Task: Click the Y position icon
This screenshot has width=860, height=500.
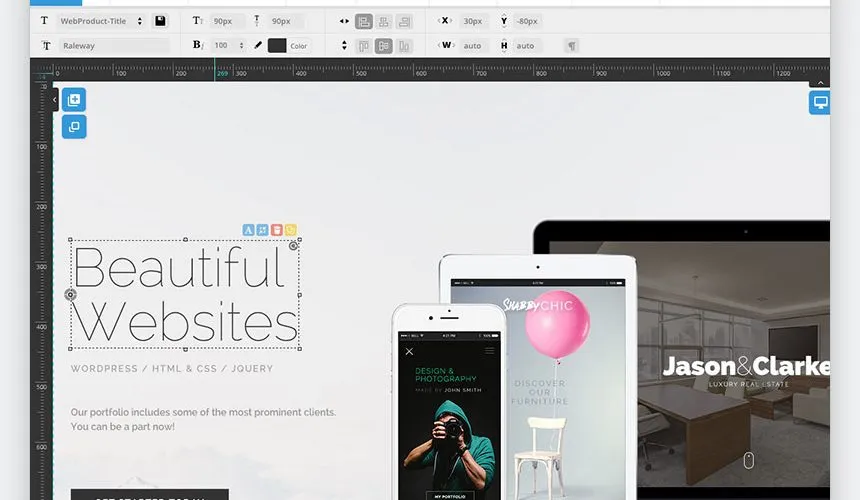Action: (x=504, y=21)
